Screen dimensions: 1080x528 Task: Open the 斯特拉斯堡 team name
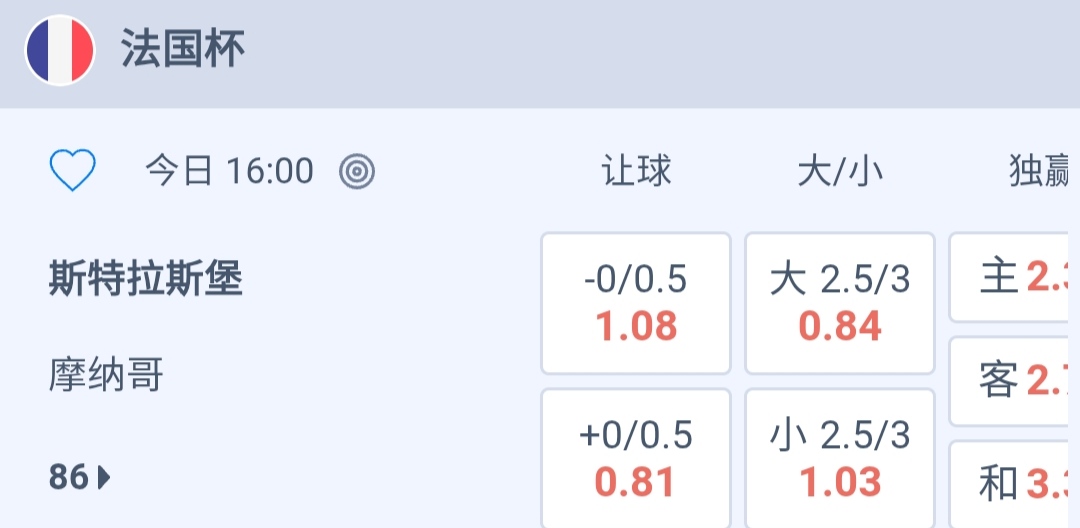point(146,280)
